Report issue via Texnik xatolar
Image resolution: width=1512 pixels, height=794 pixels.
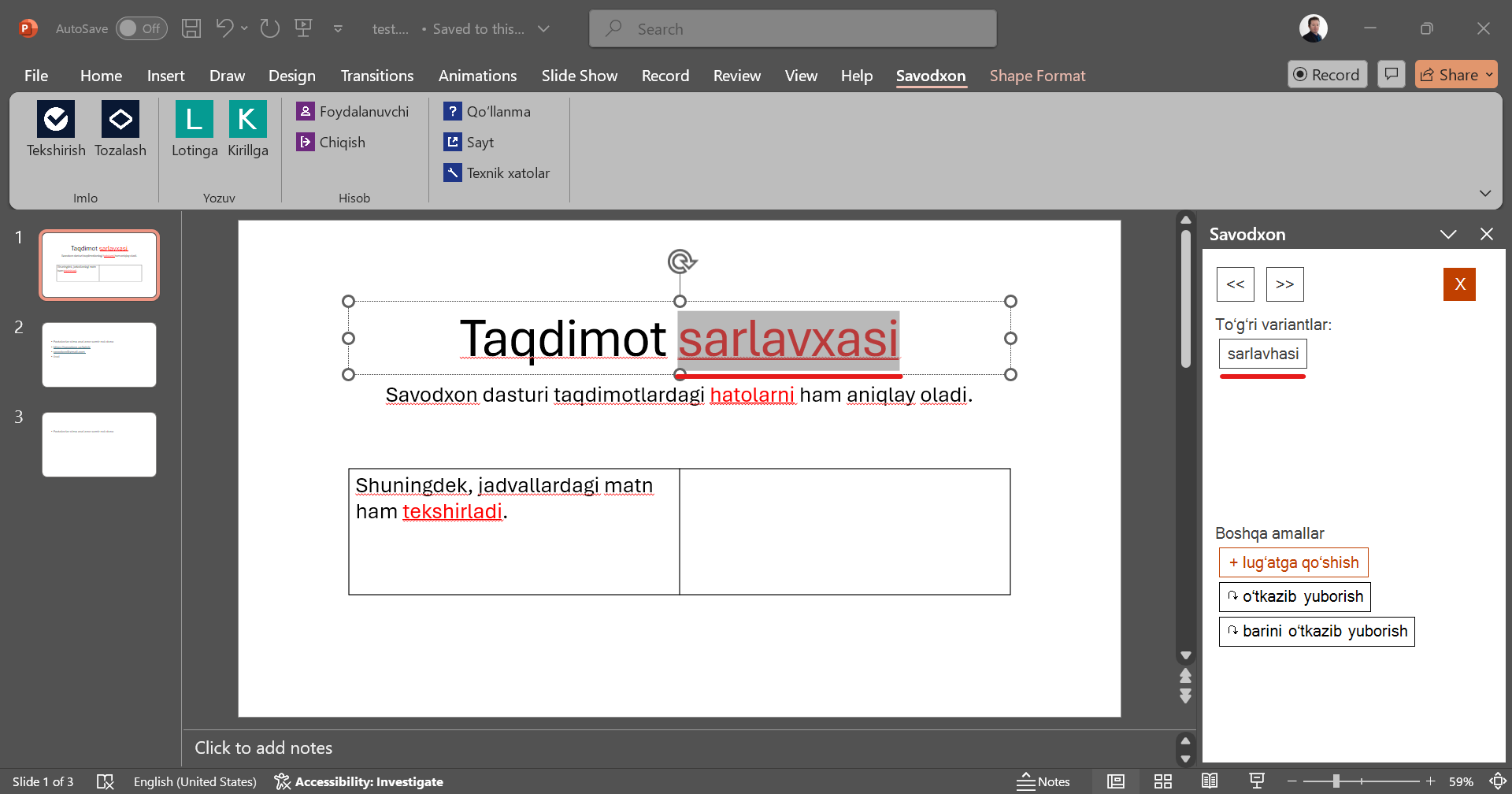pyautogui.click(x=497, y=173)
